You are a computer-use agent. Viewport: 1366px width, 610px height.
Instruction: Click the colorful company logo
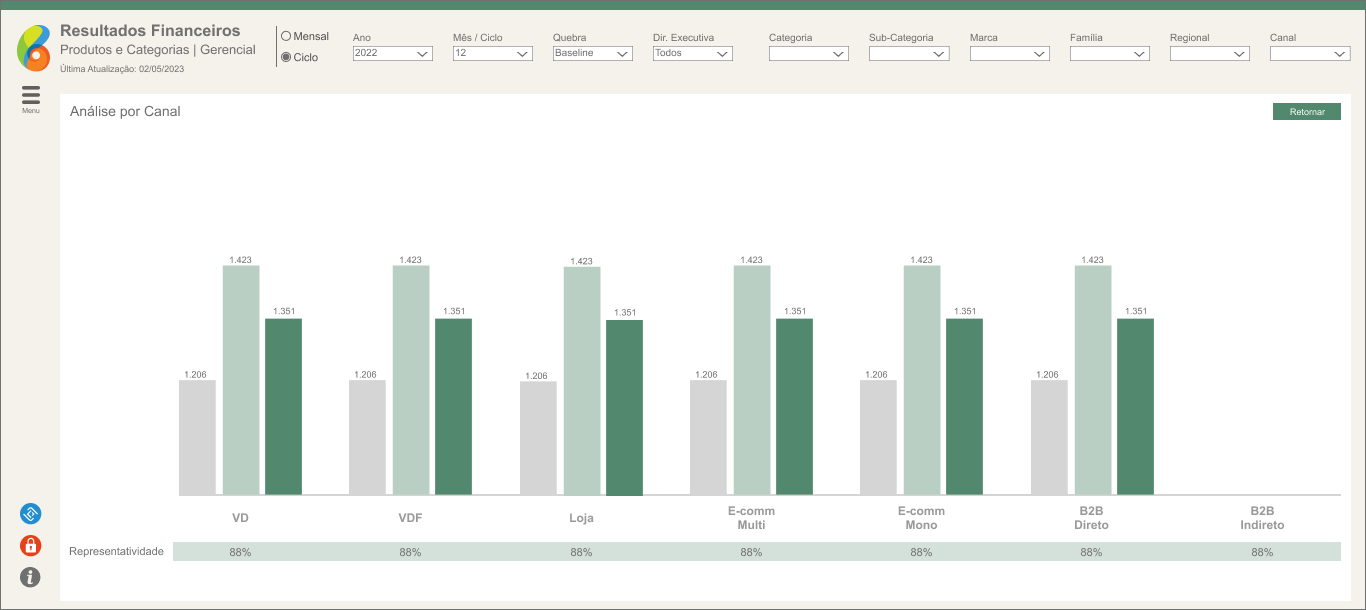33,48
